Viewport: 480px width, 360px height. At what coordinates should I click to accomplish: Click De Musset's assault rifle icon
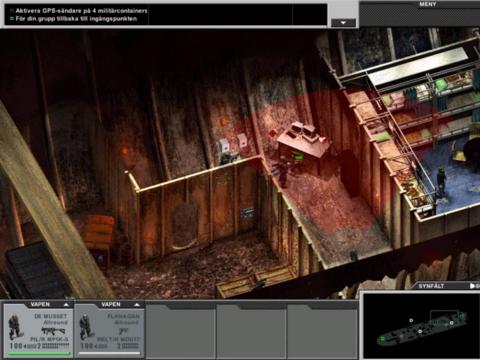[x=53, y=331]
